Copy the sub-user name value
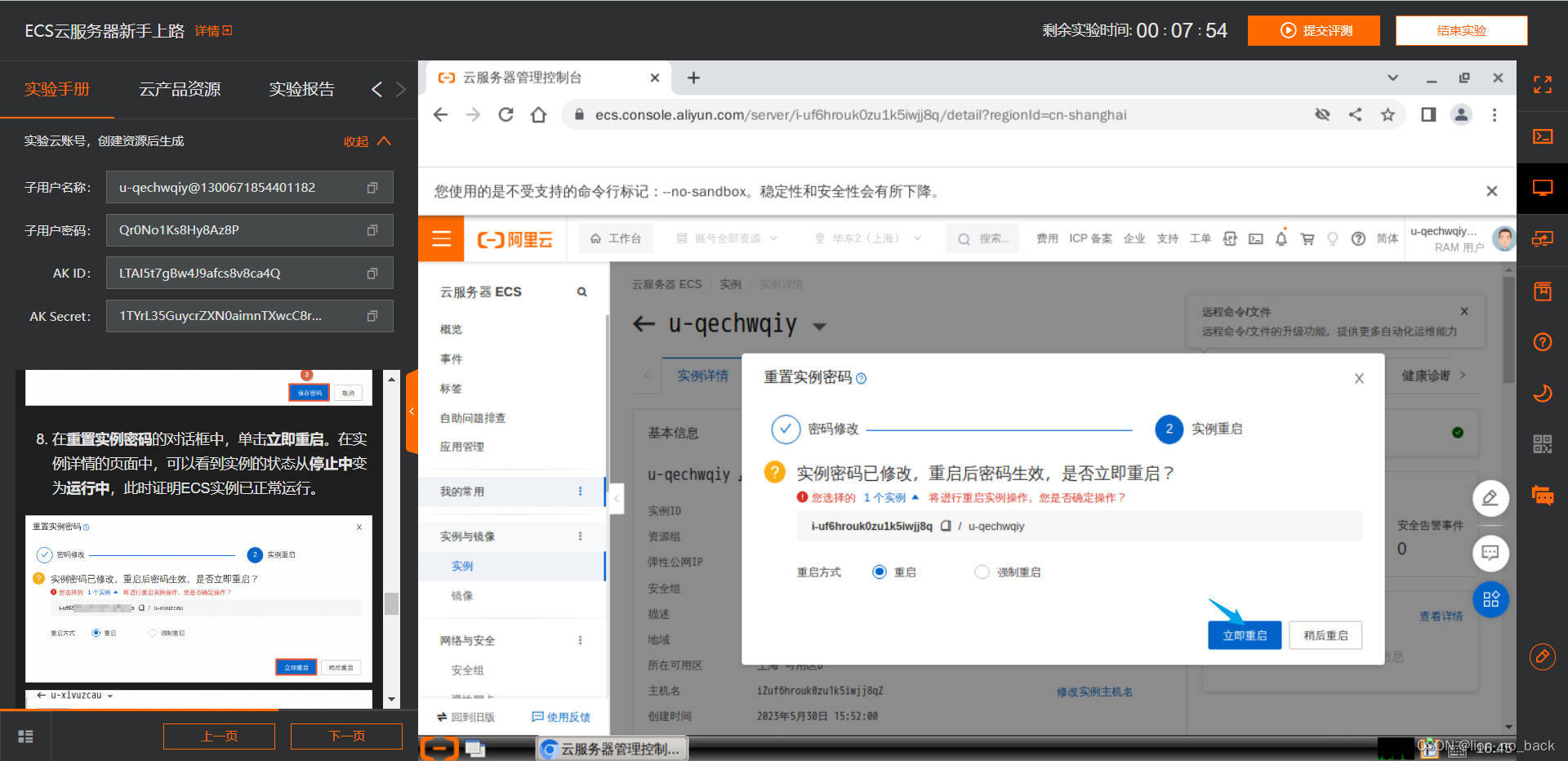 (x=372, y=188)
